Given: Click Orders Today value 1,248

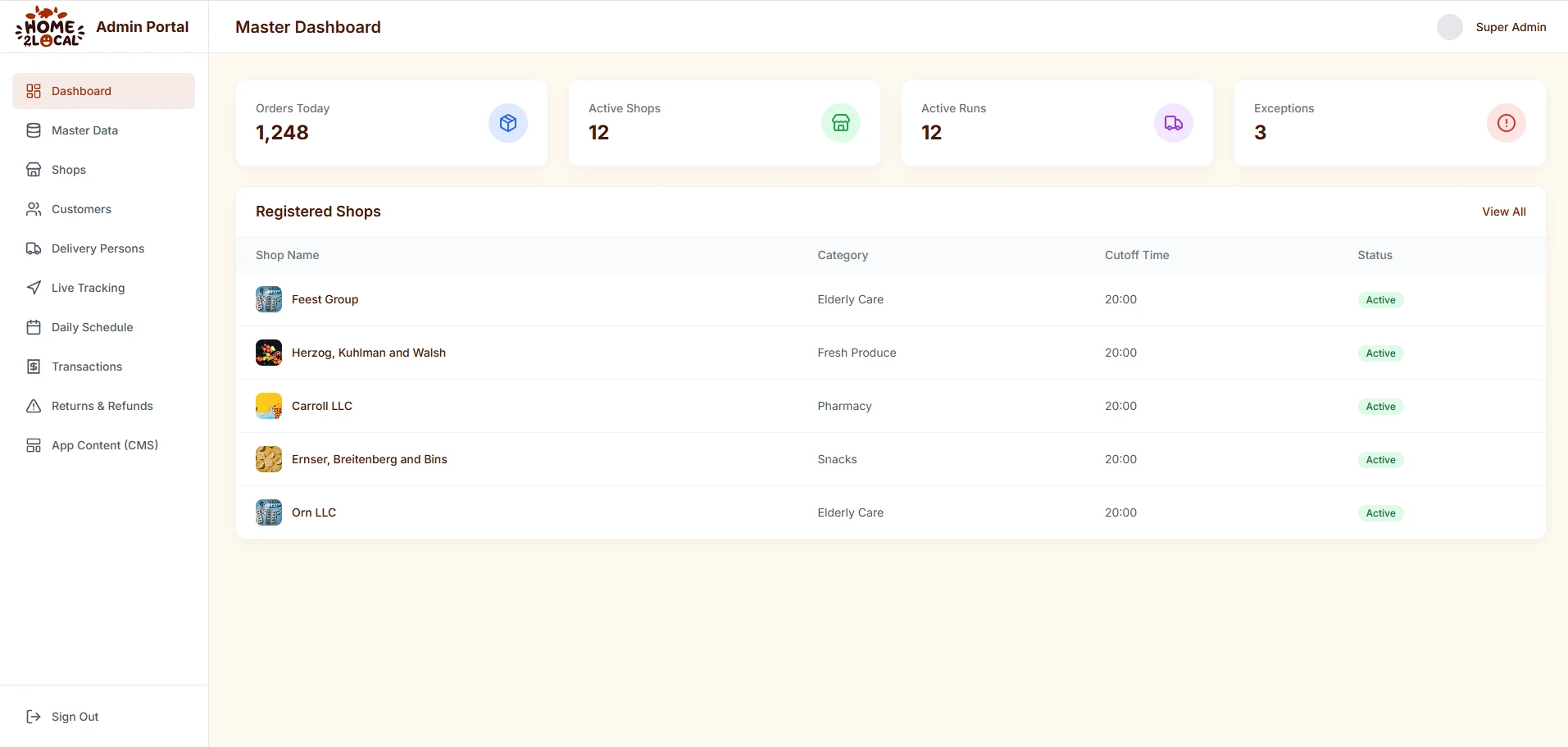Looking at the screenshot, I should click(x=282, y=133).
